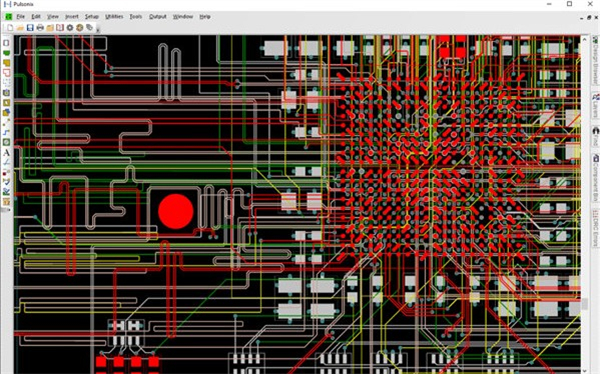Viewport: 600px width, 374px height.
Task: Save the design with the floppy disk icon
Action: [x=30, y=28]
